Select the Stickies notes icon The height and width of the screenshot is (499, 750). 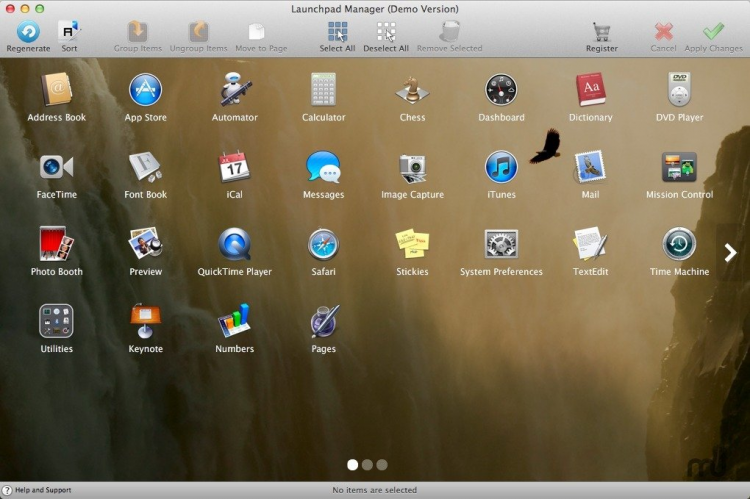412,244
